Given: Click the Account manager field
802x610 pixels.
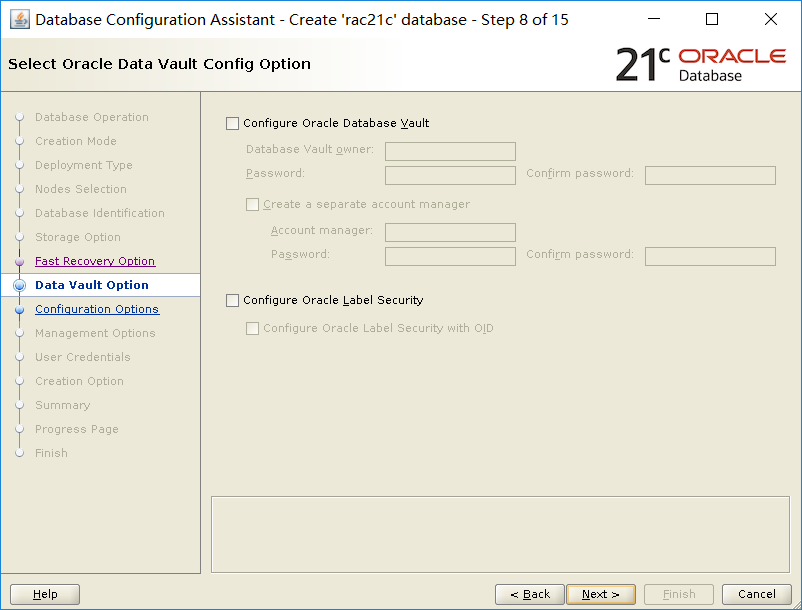Looking at the screenshot, I should coord(450,232).
